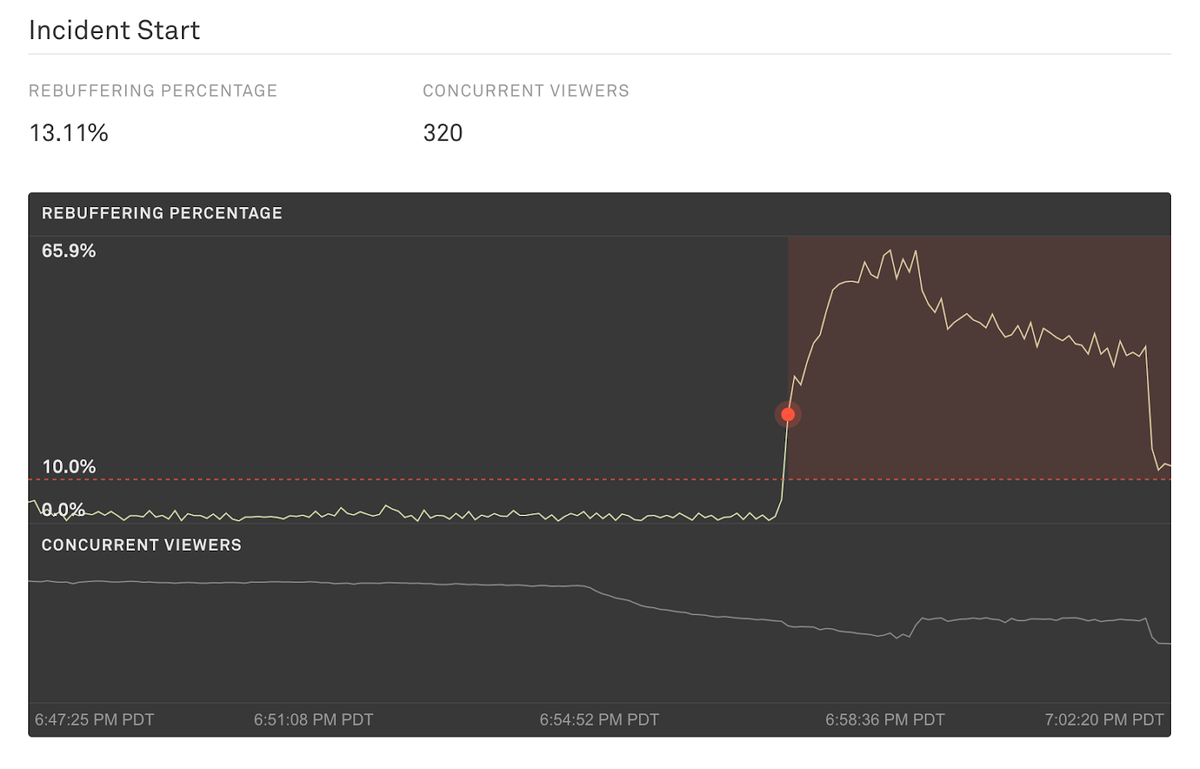Click the 6:47:25 PM PDT timestamp
The image size is (1200, 769).
tap(94, 719)
